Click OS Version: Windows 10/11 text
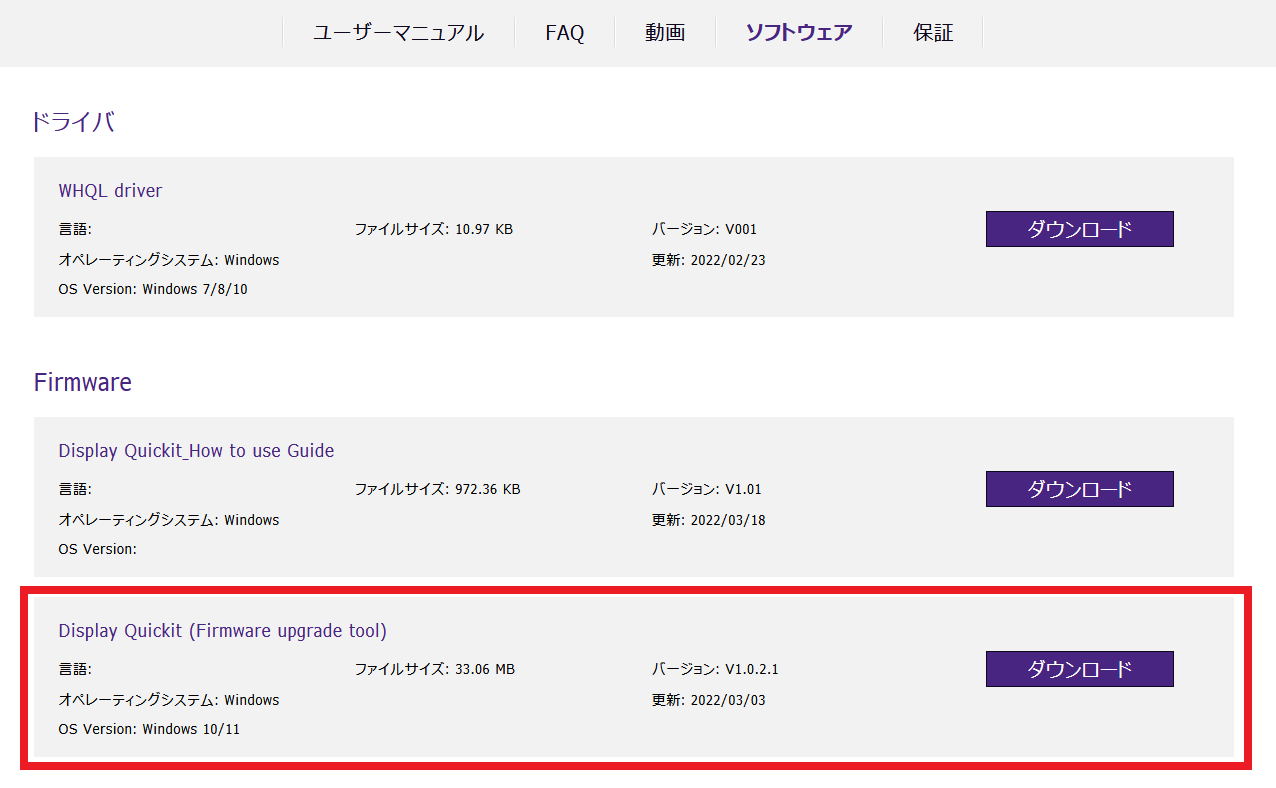This screenshot has width=1276, height=788. (149, 729)
